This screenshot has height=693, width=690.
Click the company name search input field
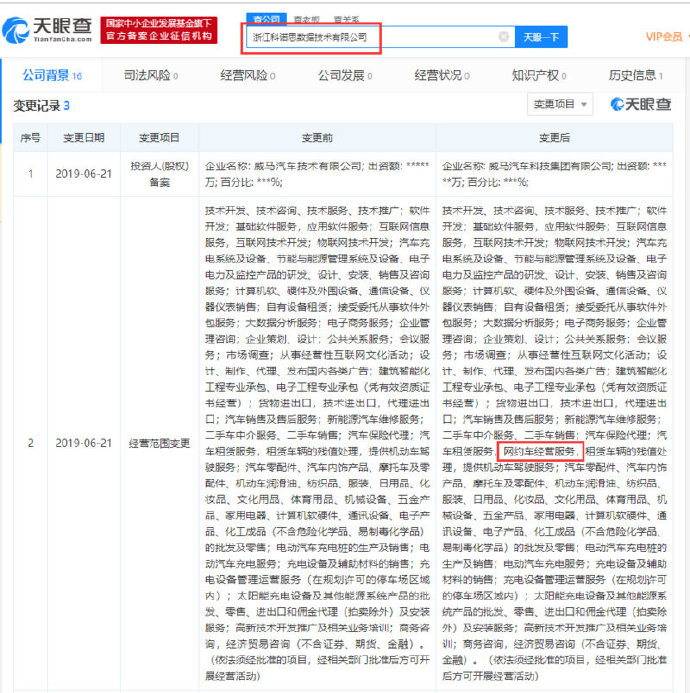[x=370, y=37]
